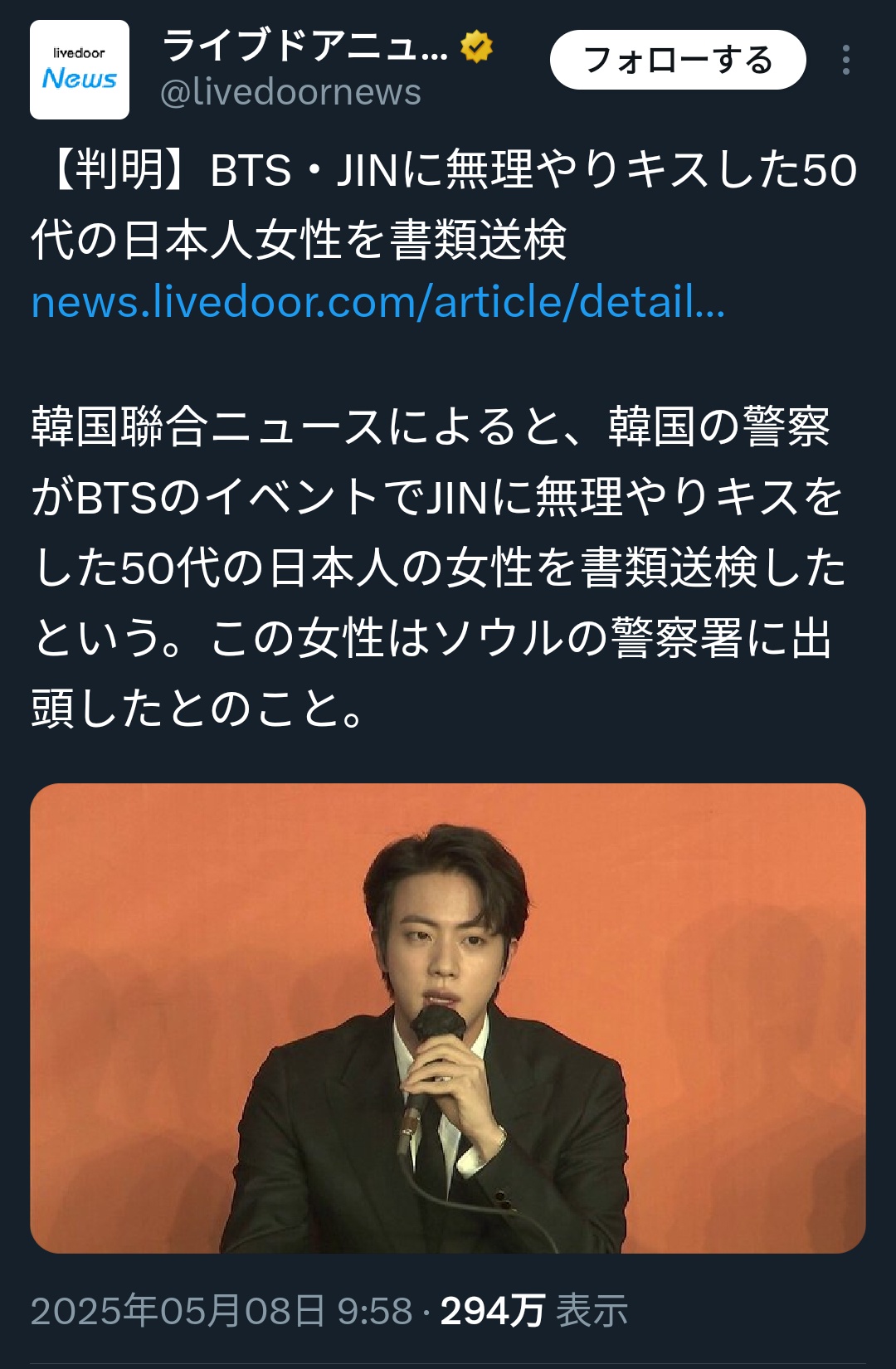Viewport: 896px width, 1369px height.
Task: Open the news.livedoor.com article link
Action: (378, 302)
